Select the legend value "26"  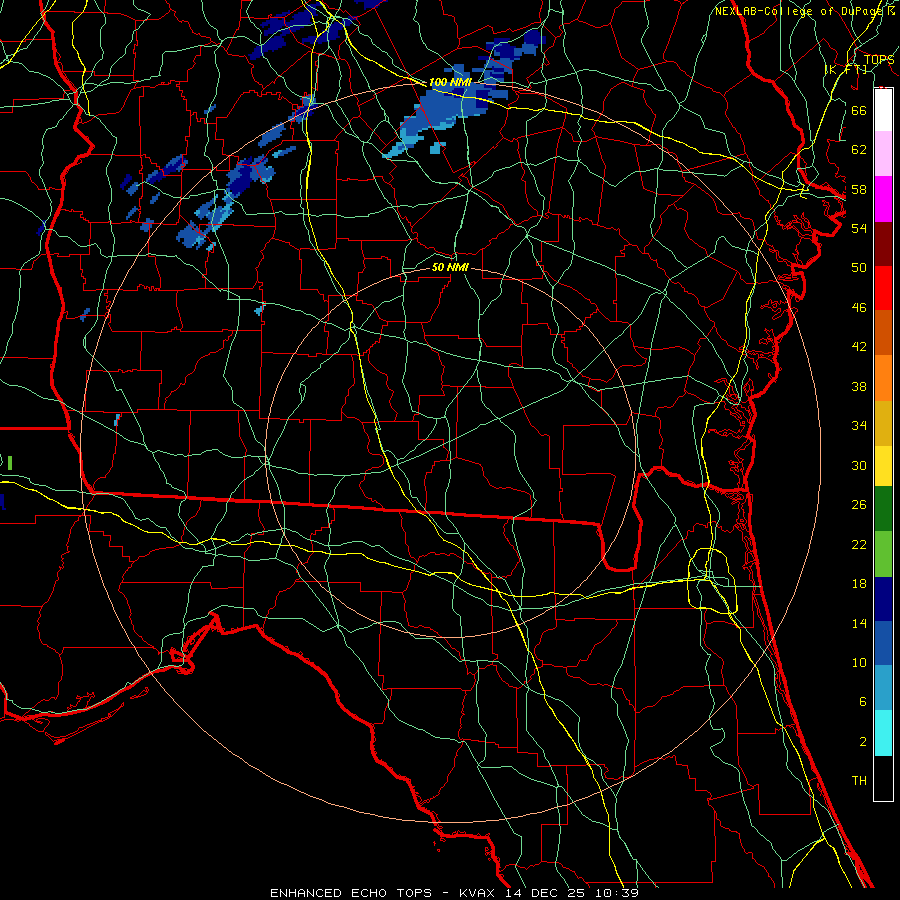[x=859, y=505]
